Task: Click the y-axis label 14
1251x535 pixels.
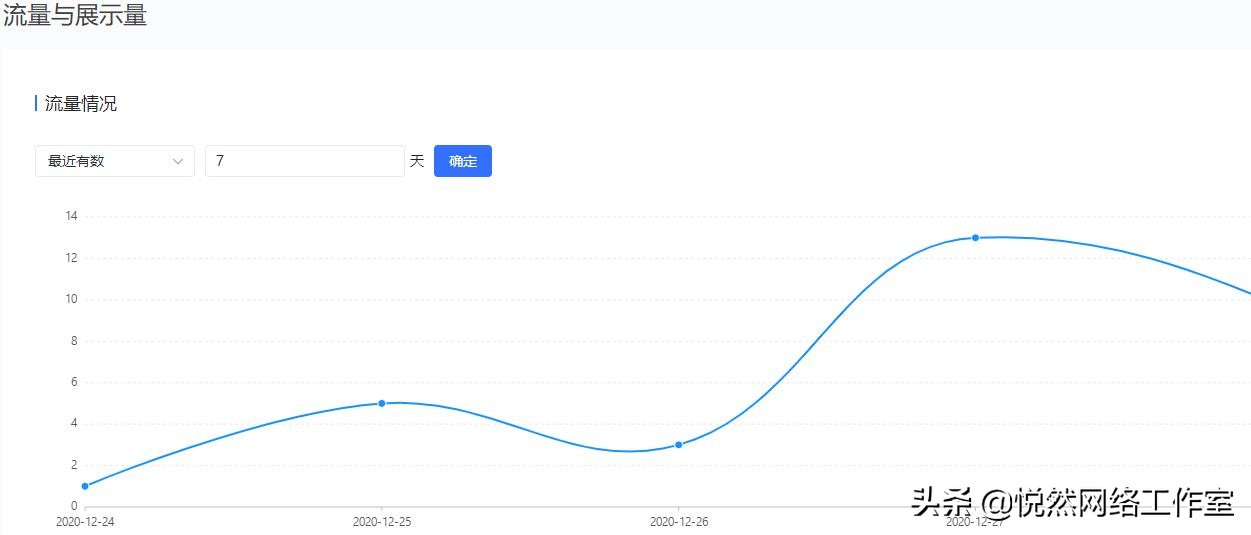Action: point(71,216)
